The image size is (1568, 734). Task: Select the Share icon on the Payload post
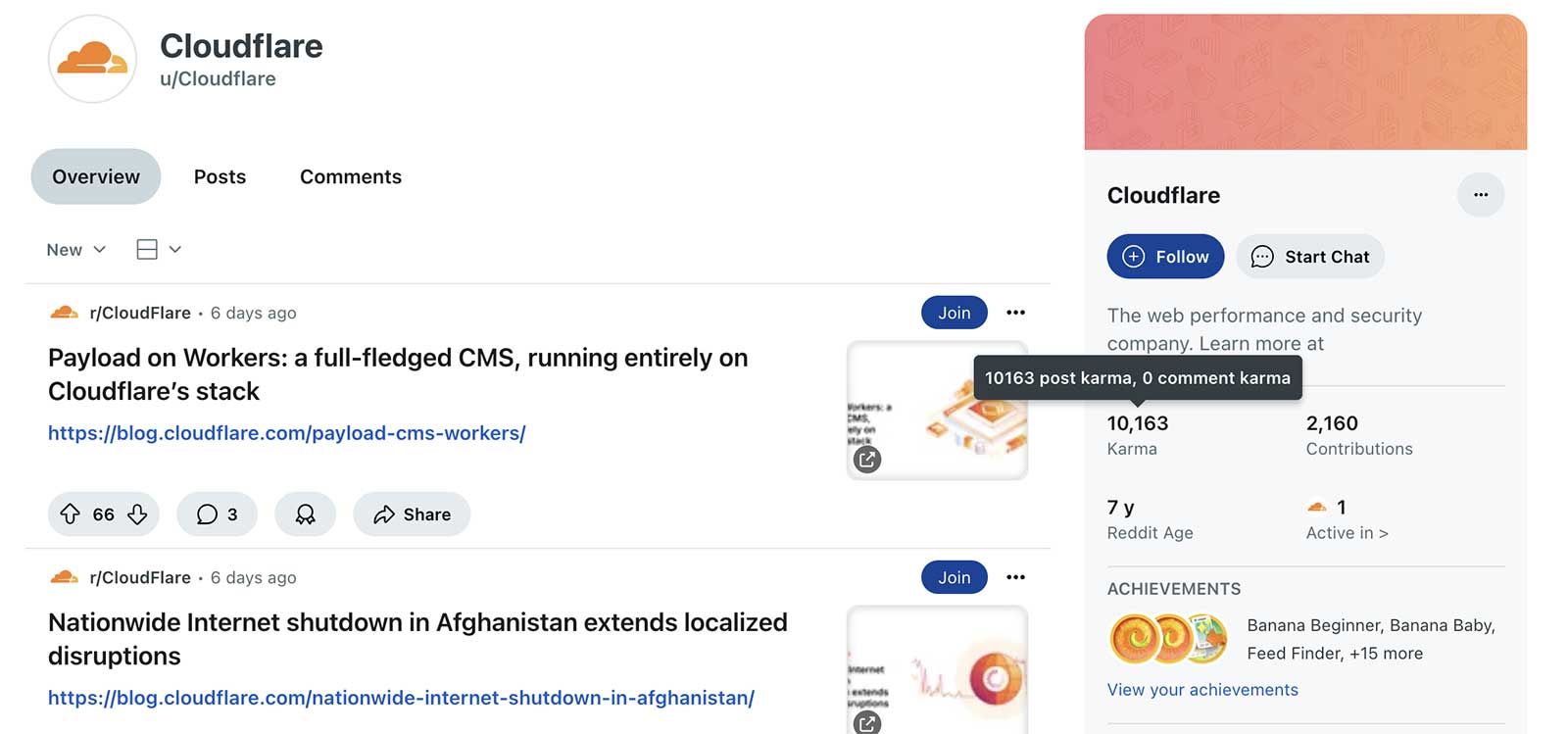[x=383, y=514]
